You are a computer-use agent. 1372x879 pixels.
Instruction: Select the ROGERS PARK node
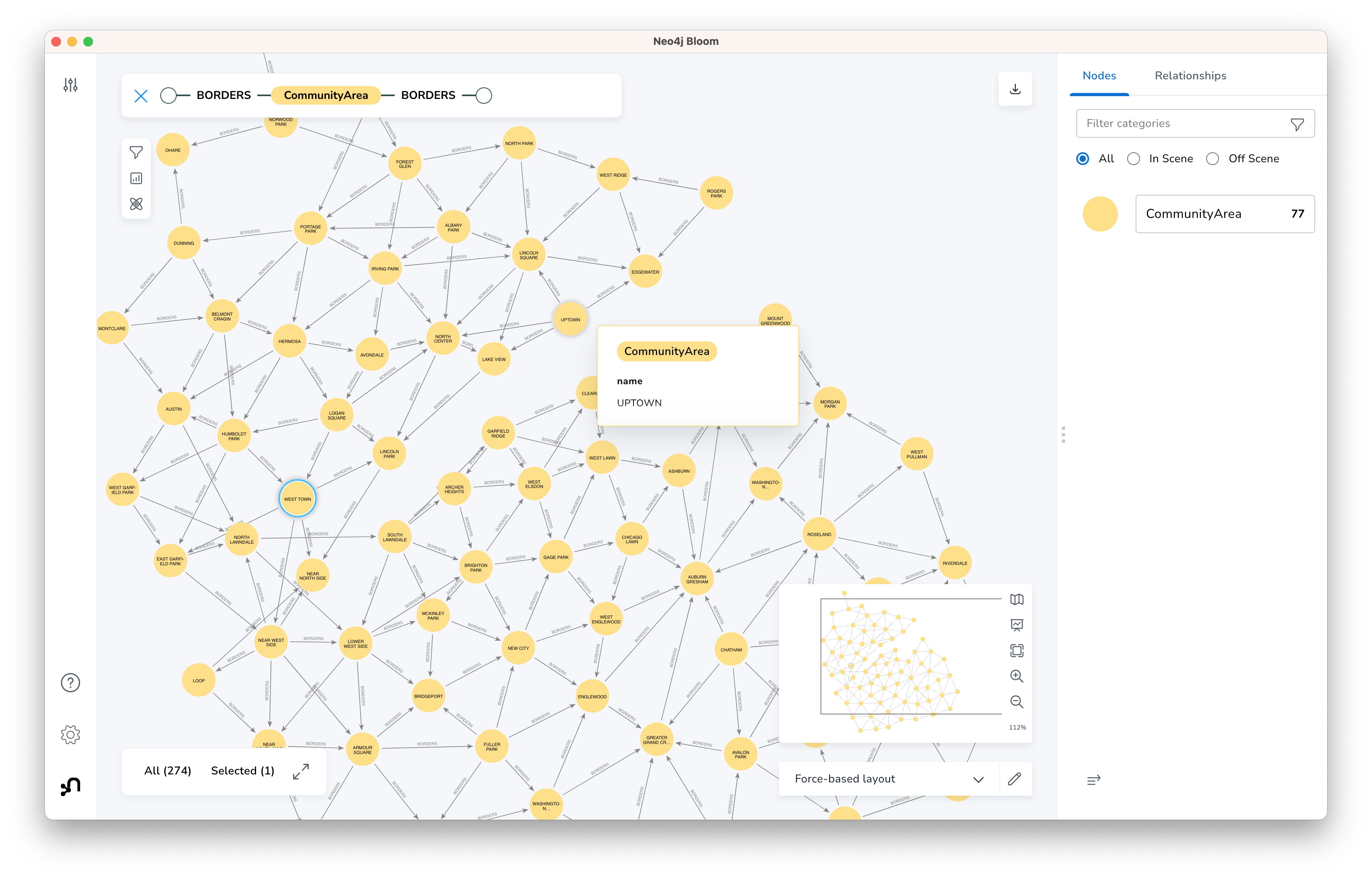716,194
